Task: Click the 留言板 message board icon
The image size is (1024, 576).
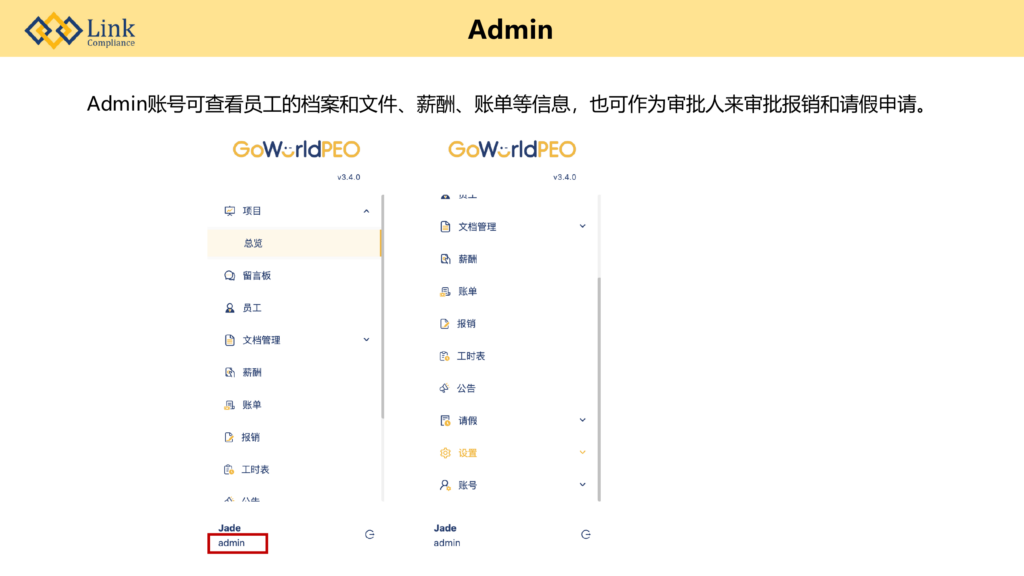Action: click(229, 275)
